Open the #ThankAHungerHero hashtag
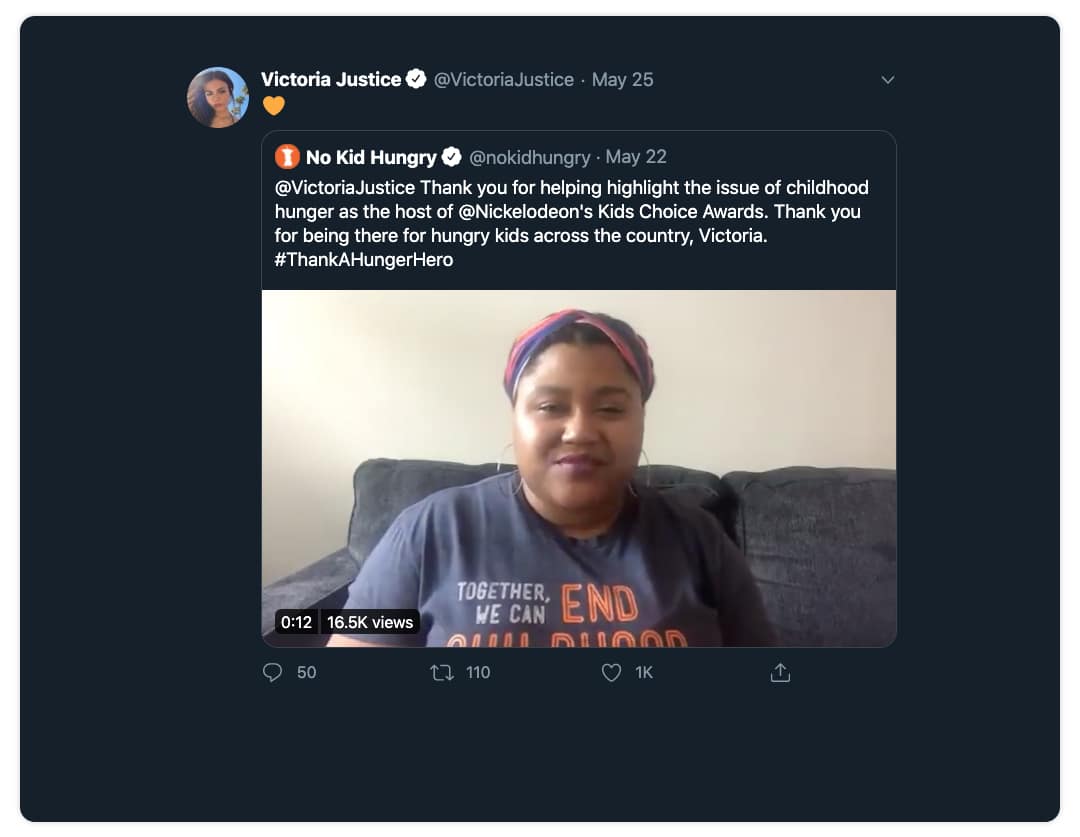 364,260
